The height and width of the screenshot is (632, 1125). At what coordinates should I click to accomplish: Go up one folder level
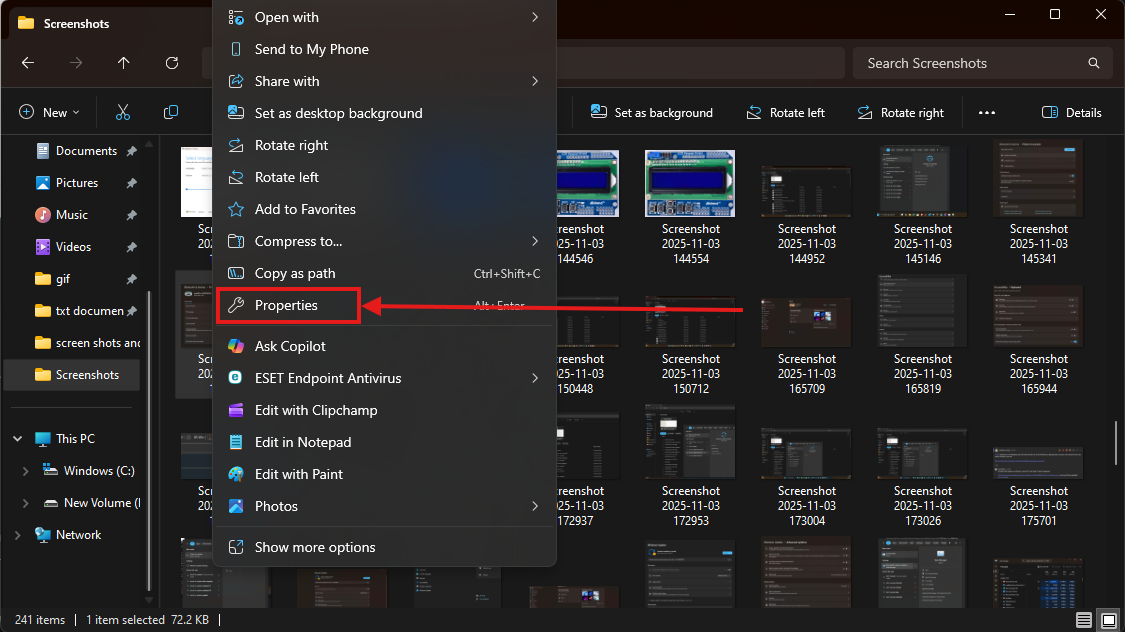[123, 63]
